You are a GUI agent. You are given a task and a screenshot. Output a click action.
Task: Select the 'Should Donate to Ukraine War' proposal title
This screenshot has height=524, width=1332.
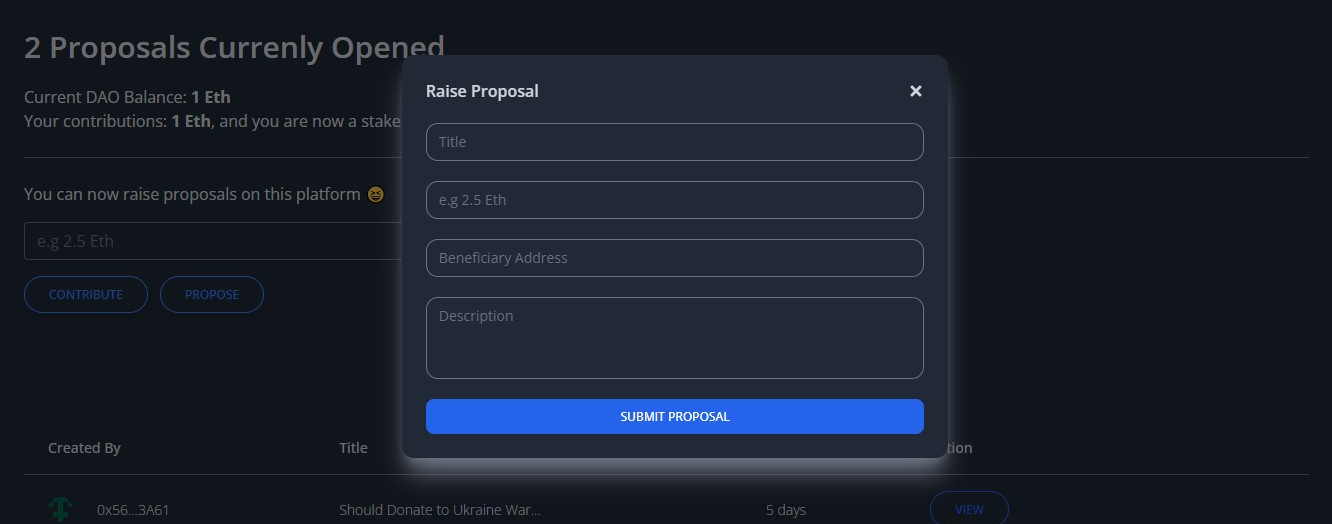click(439, 510)
